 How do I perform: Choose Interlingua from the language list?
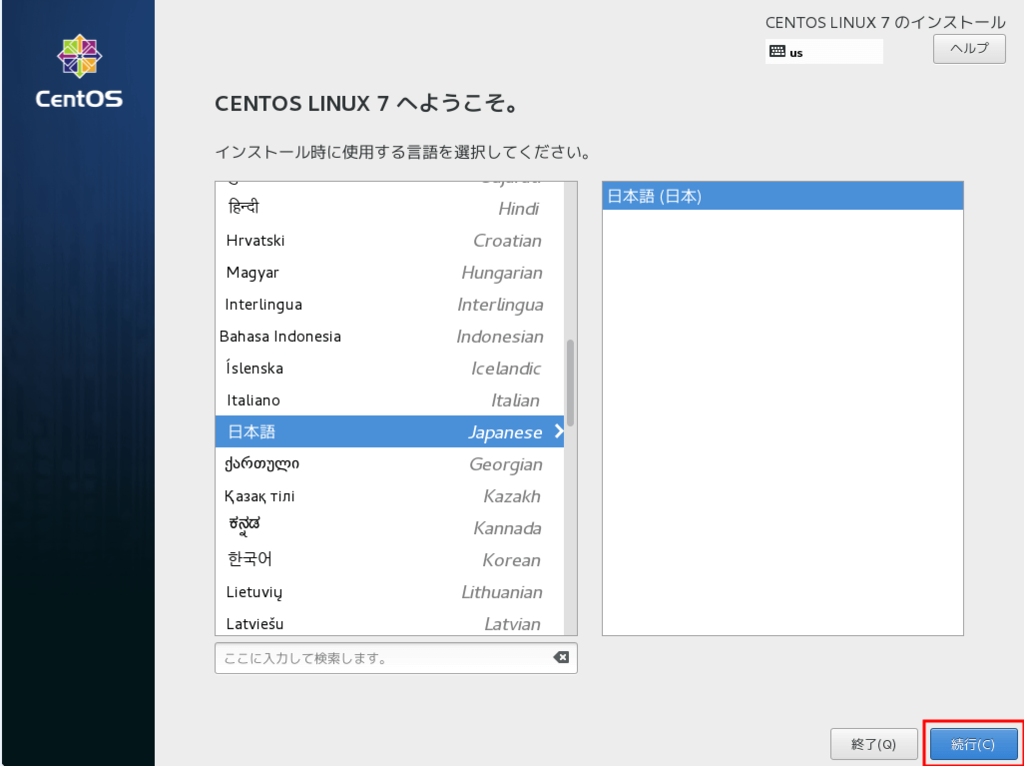tap(389, 304)
